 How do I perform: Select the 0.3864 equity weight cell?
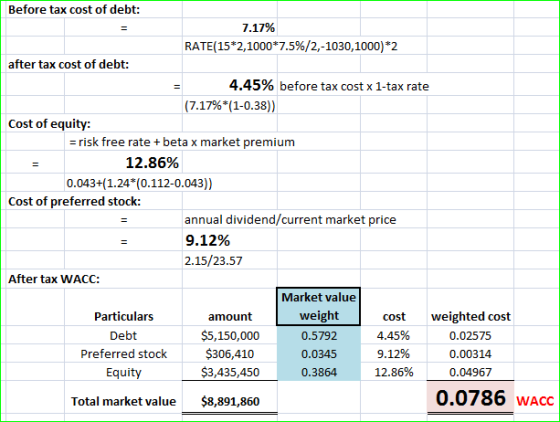[x=319, y=372]
